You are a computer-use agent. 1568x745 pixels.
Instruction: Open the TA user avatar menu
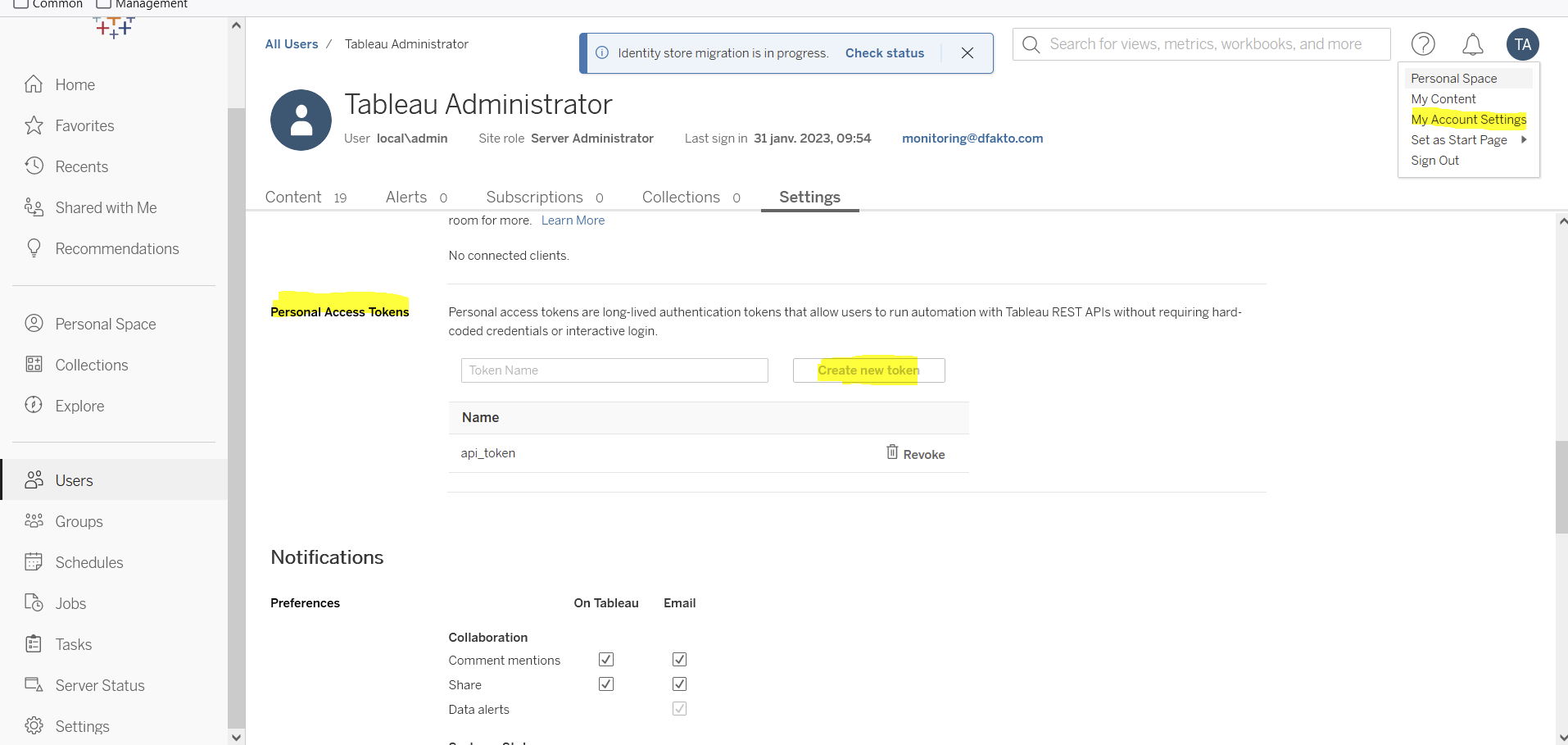(1522, 44)
